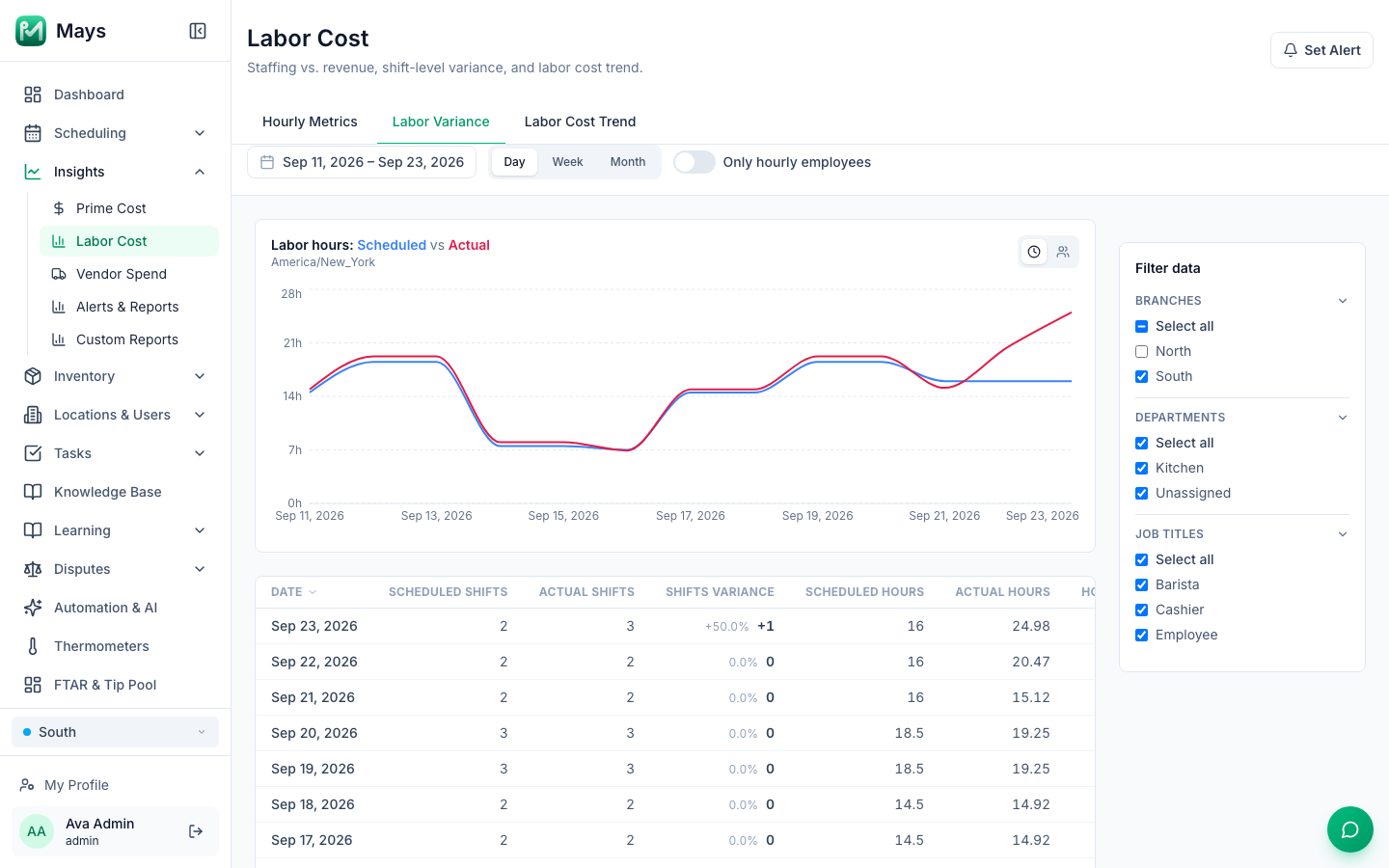This screenshot has height=868, width=1389.
Task: Click actual hours value 20.47
Action: pyautogui.click(x=1031, y=662)
